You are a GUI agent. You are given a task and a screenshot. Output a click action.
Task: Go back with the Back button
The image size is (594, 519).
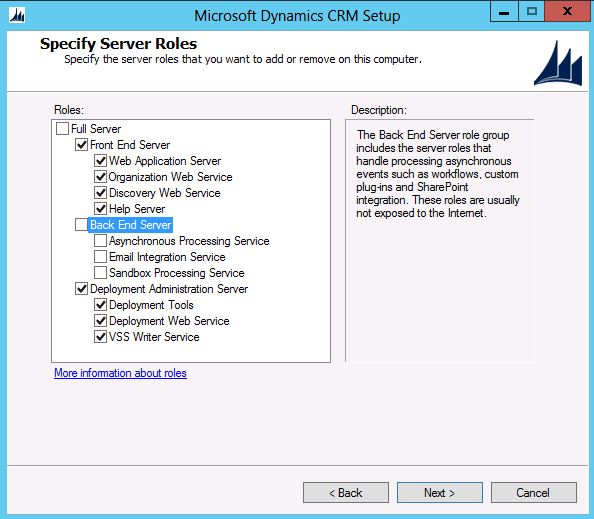[345, 492]
